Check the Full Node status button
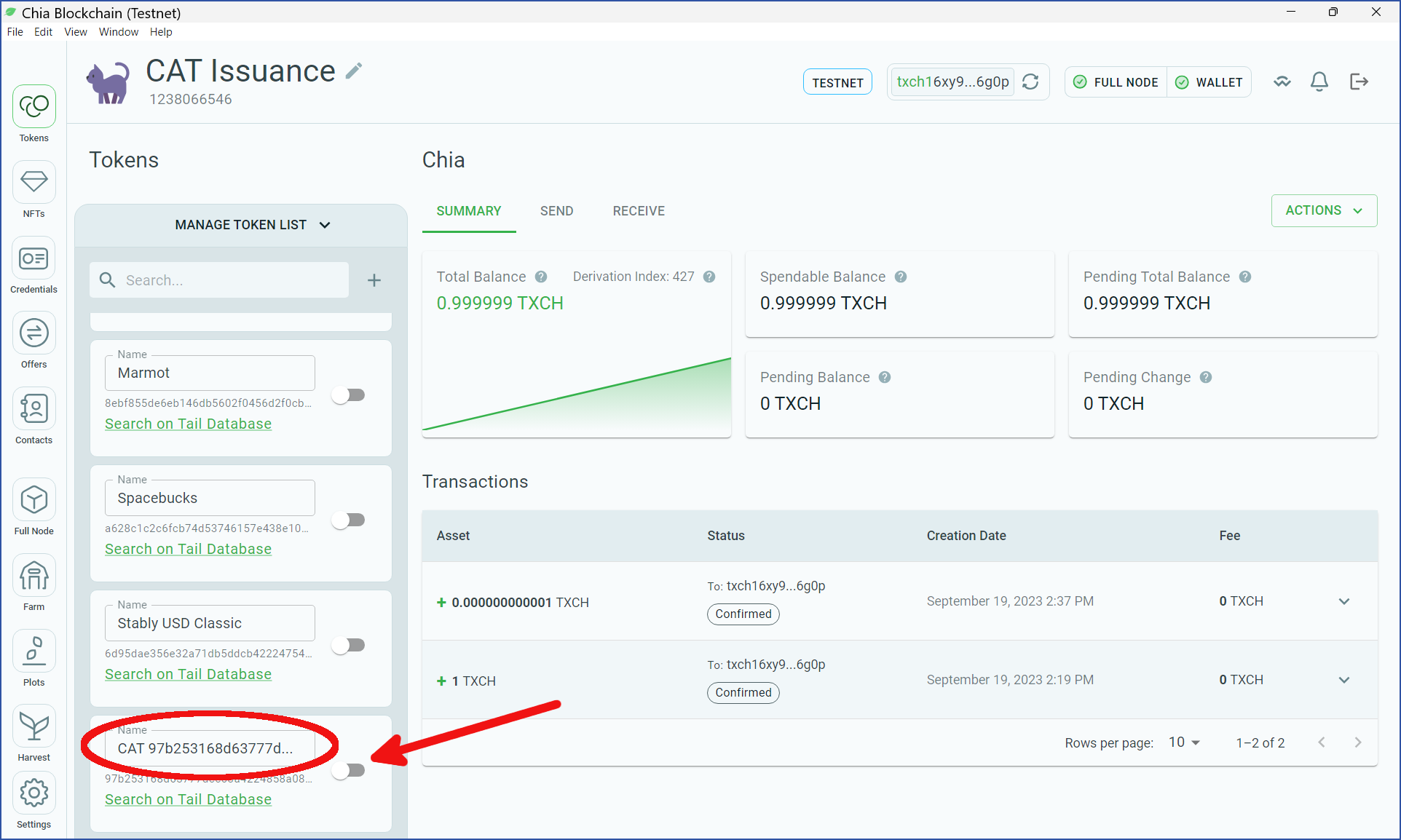 coord(1116,82)
